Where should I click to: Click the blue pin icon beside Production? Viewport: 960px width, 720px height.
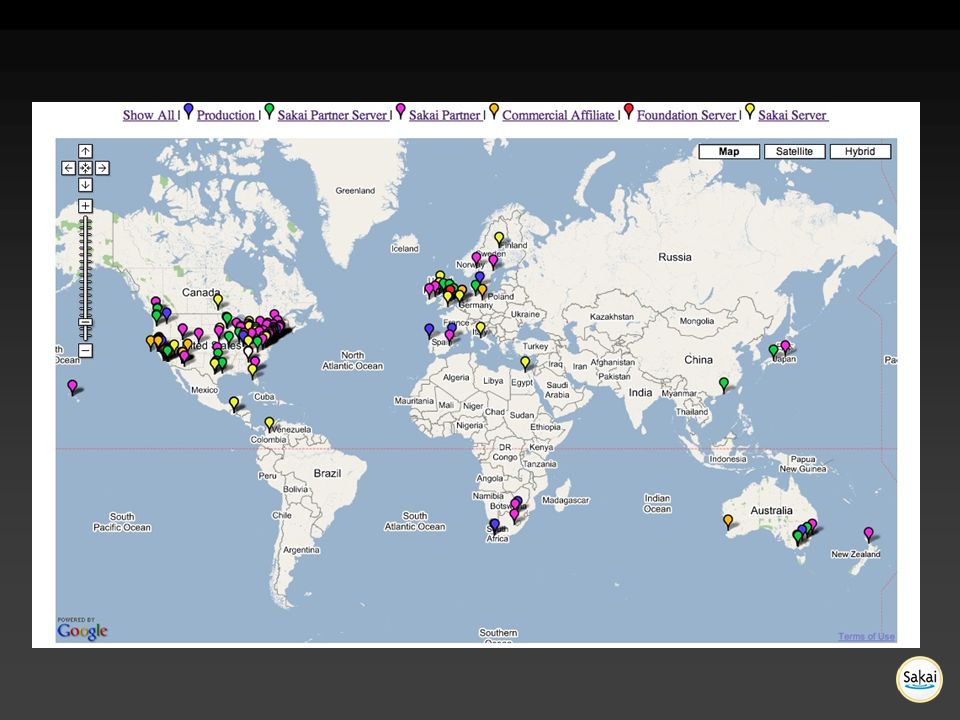189,111
